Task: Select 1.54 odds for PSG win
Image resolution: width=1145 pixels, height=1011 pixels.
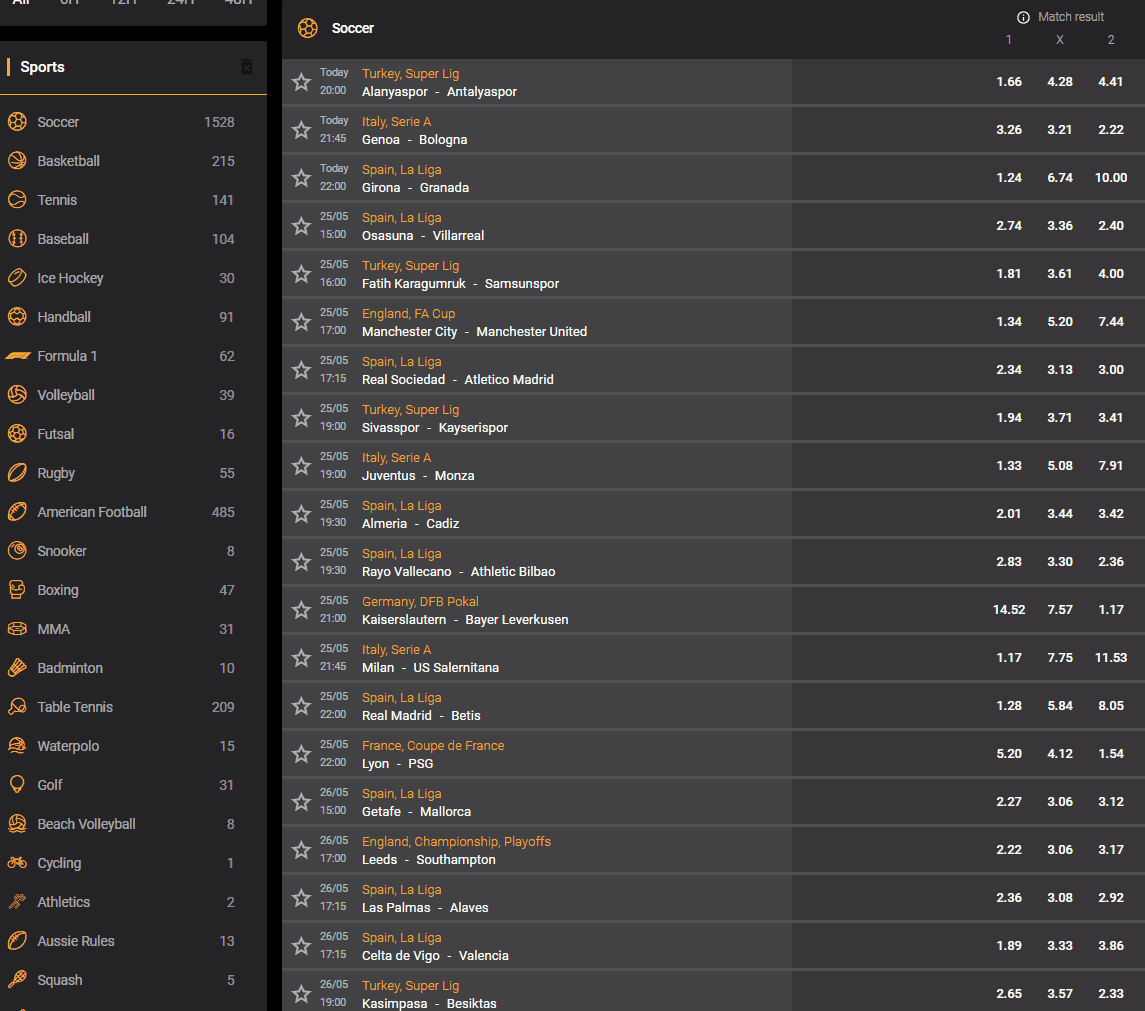Action: [x=1110, y=754]
